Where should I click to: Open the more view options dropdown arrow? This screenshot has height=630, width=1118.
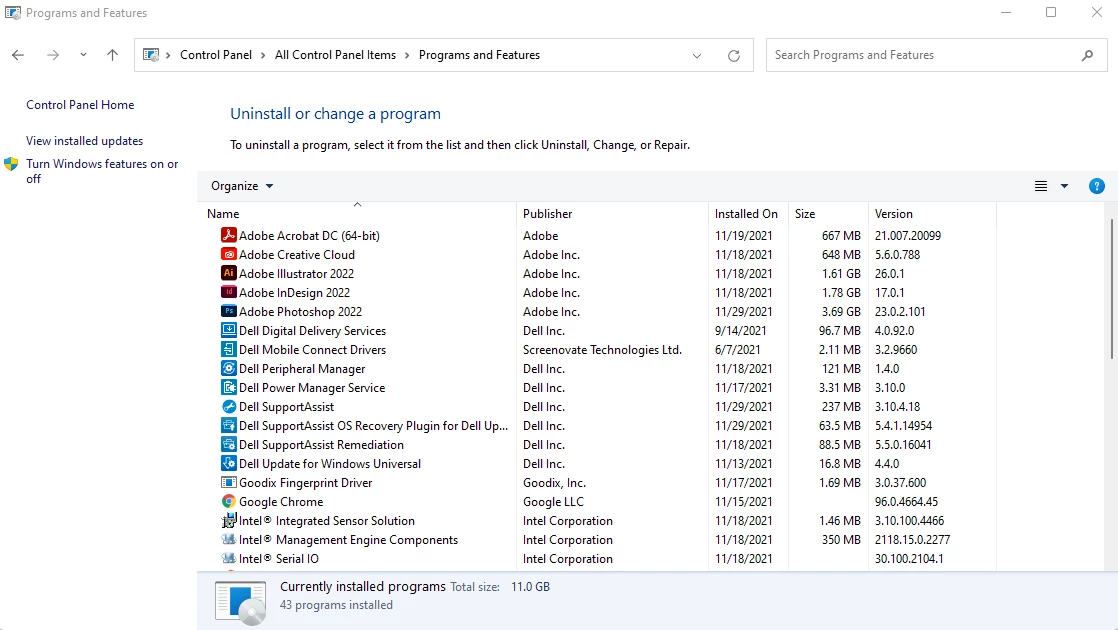click(1065, 186)
